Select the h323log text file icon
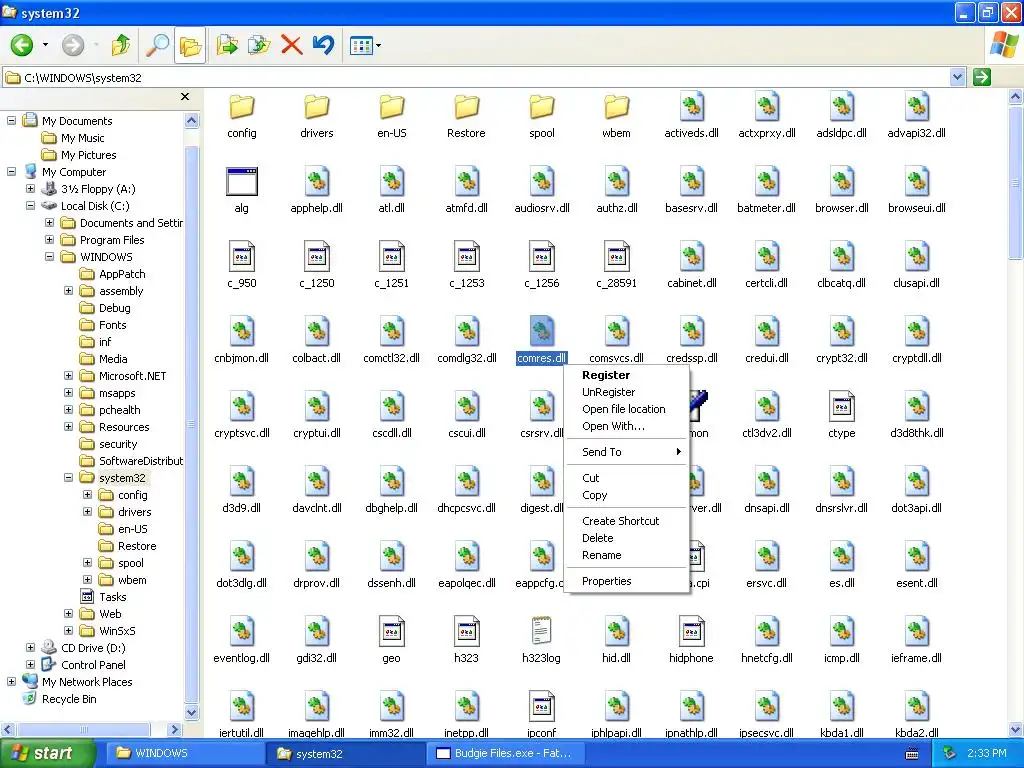Image resolution: width=1024 pixels, height=768 pixels. click(x=541, y=632)
